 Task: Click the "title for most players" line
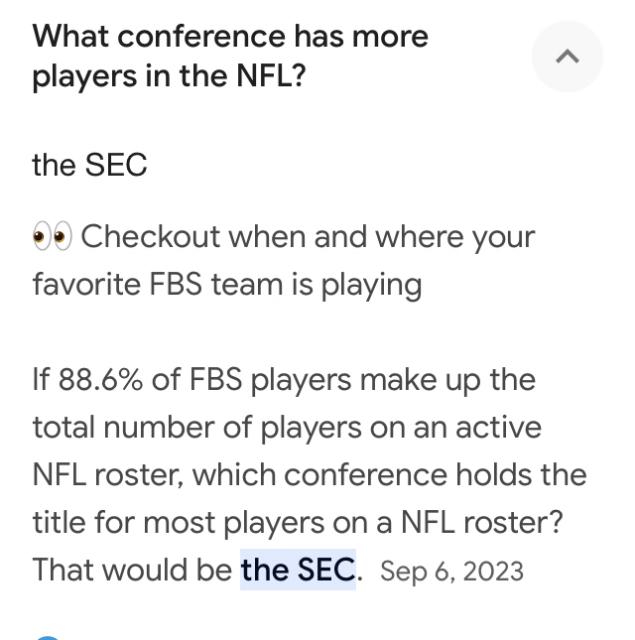299,522
